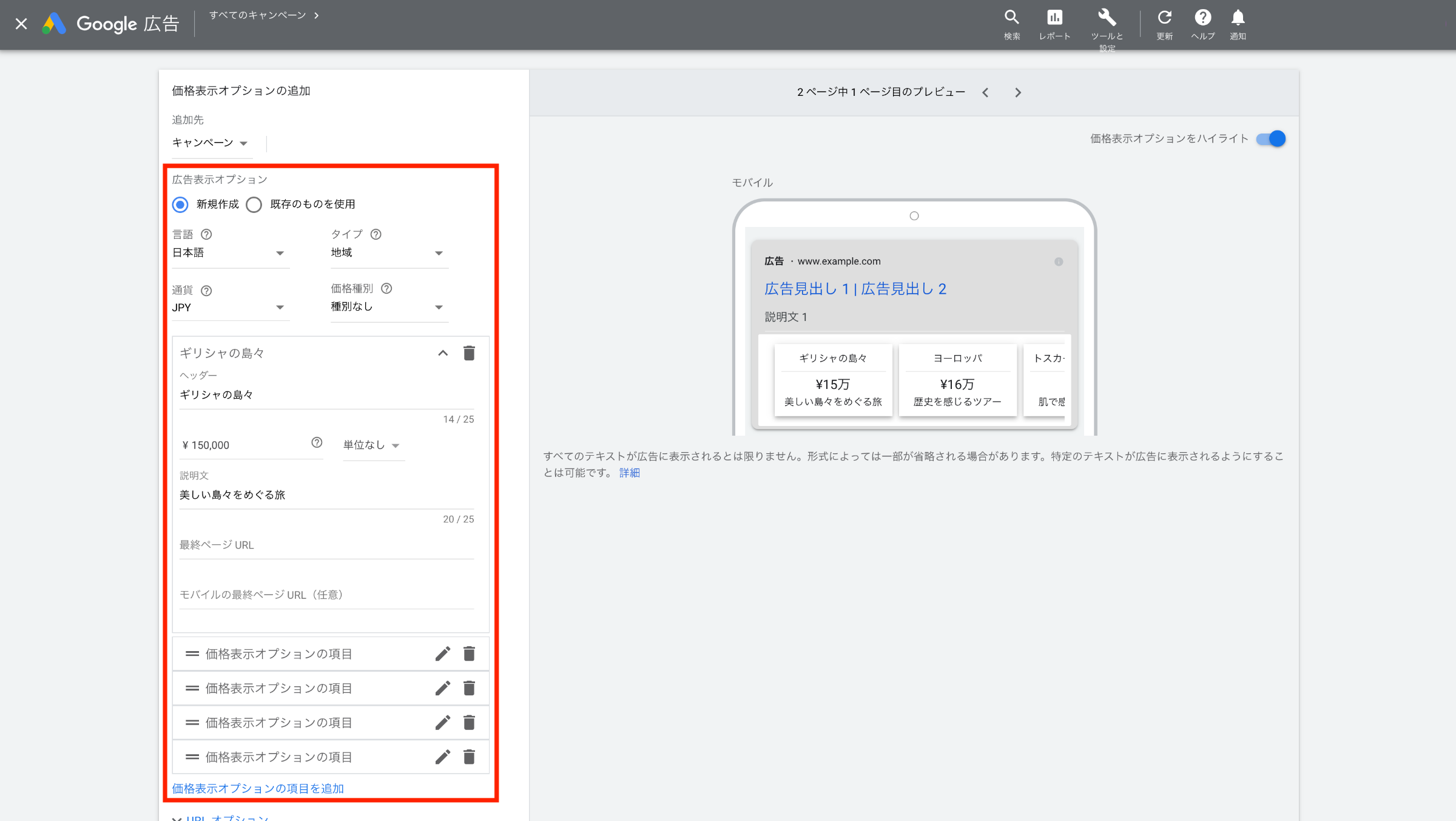This screenshot has height=821, width=1456.
Task: Click help icon beside ¥ 150,000 price
Action: coord(317,442)
